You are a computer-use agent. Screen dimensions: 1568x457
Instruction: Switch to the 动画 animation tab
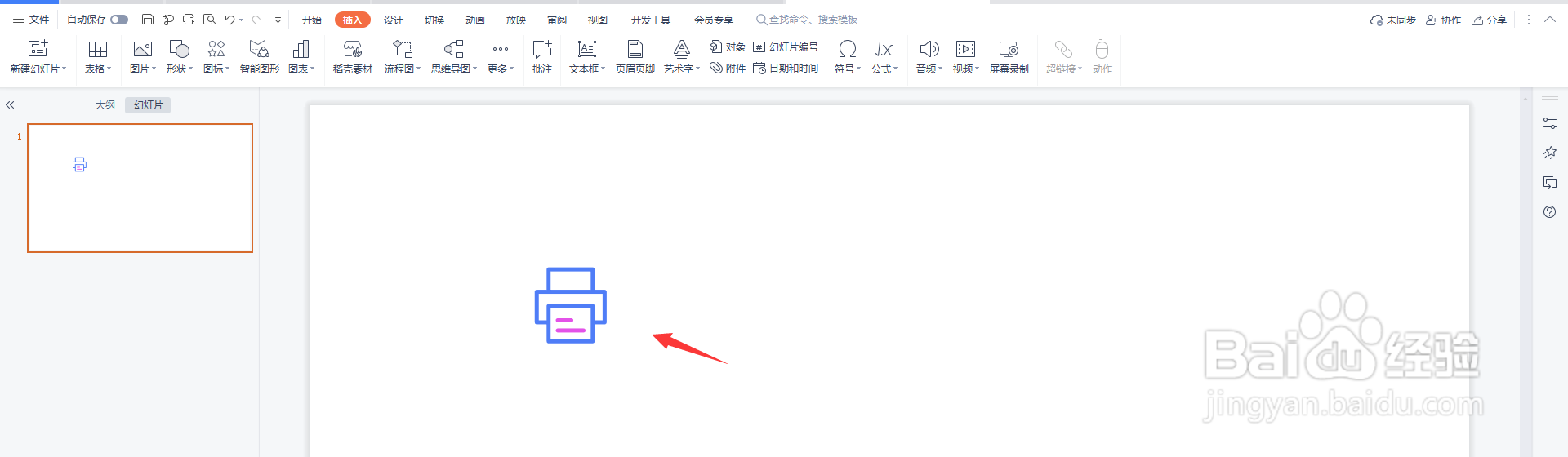coord(475,20)
